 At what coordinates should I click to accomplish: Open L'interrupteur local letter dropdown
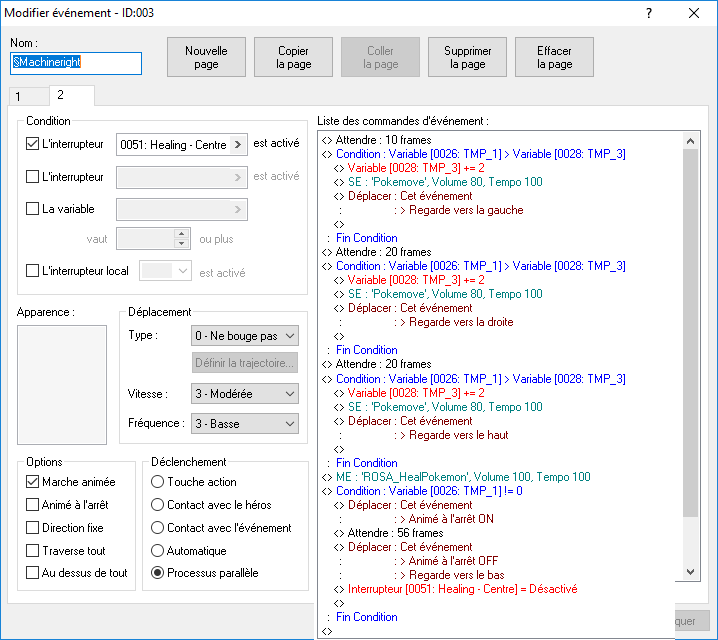coord(165,271)
